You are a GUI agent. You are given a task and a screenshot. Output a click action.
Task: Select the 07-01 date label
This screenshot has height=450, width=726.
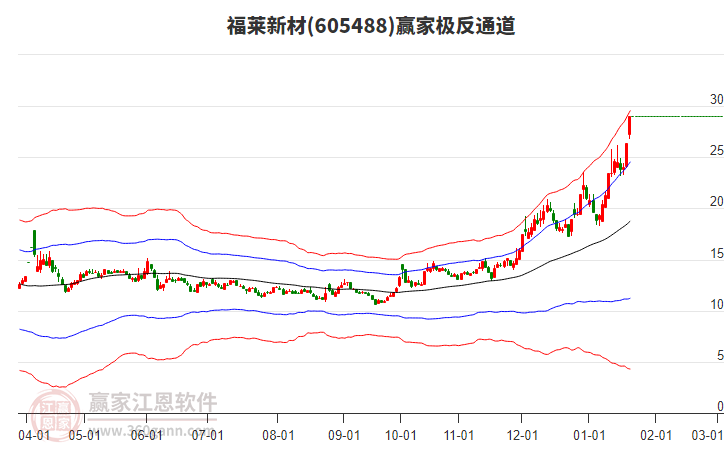pos(207,436)
